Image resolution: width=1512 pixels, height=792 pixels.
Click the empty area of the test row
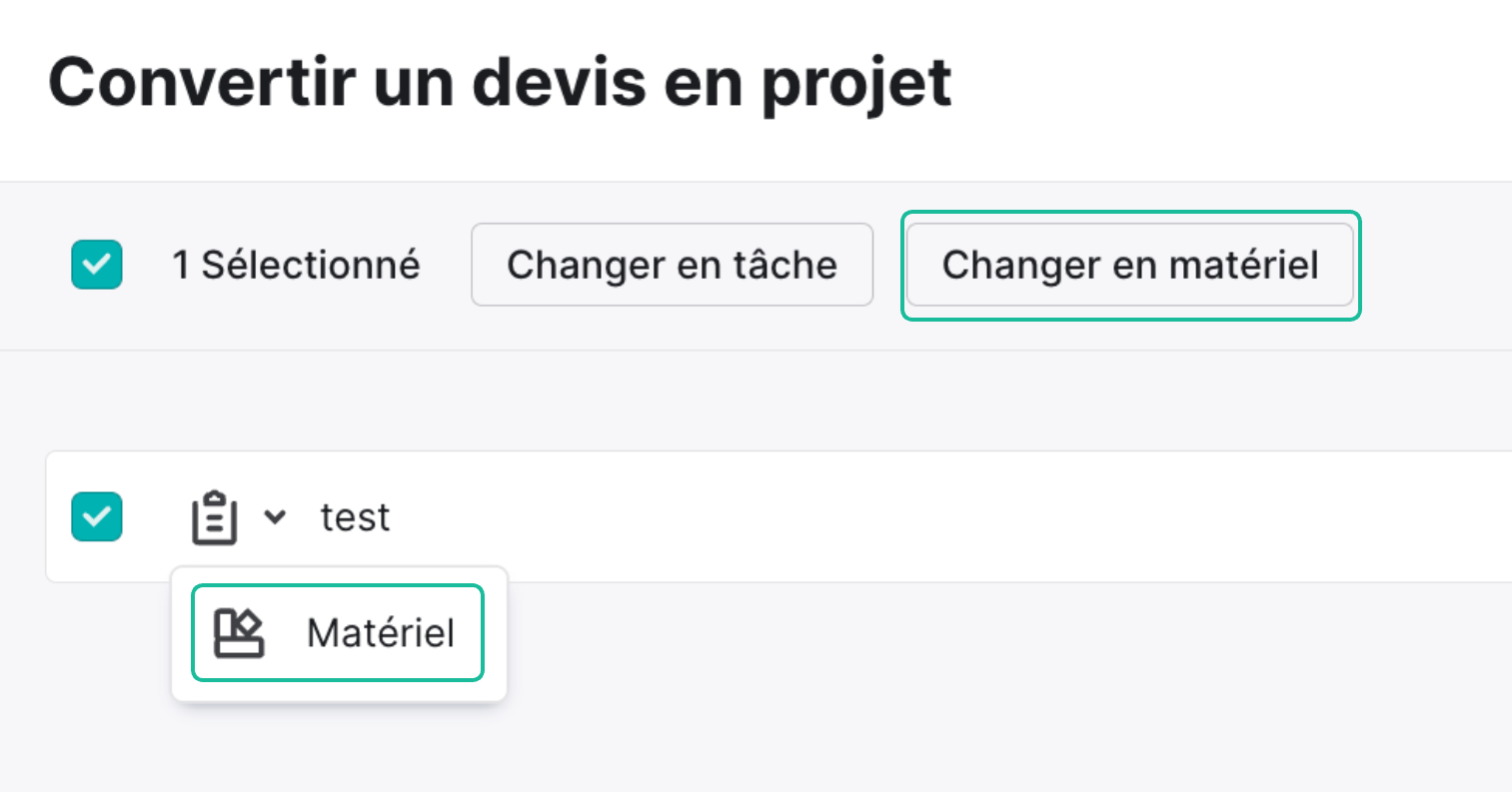(949, 516)
